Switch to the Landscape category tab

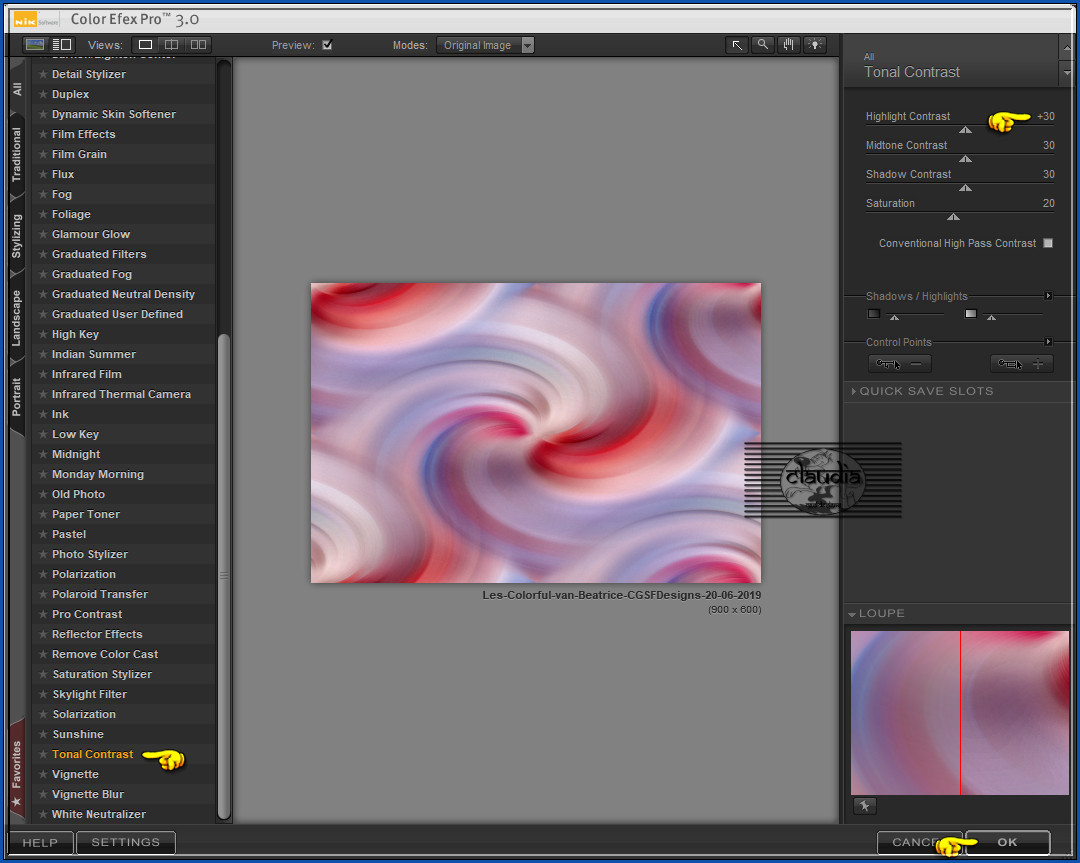[17, 318]
